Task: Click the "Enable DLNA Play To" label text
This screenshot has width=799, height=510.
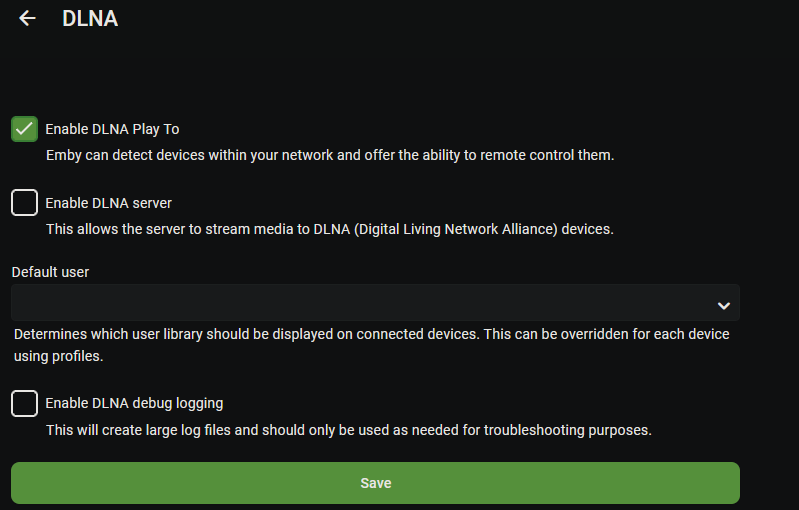Action: tap(112, 129)
